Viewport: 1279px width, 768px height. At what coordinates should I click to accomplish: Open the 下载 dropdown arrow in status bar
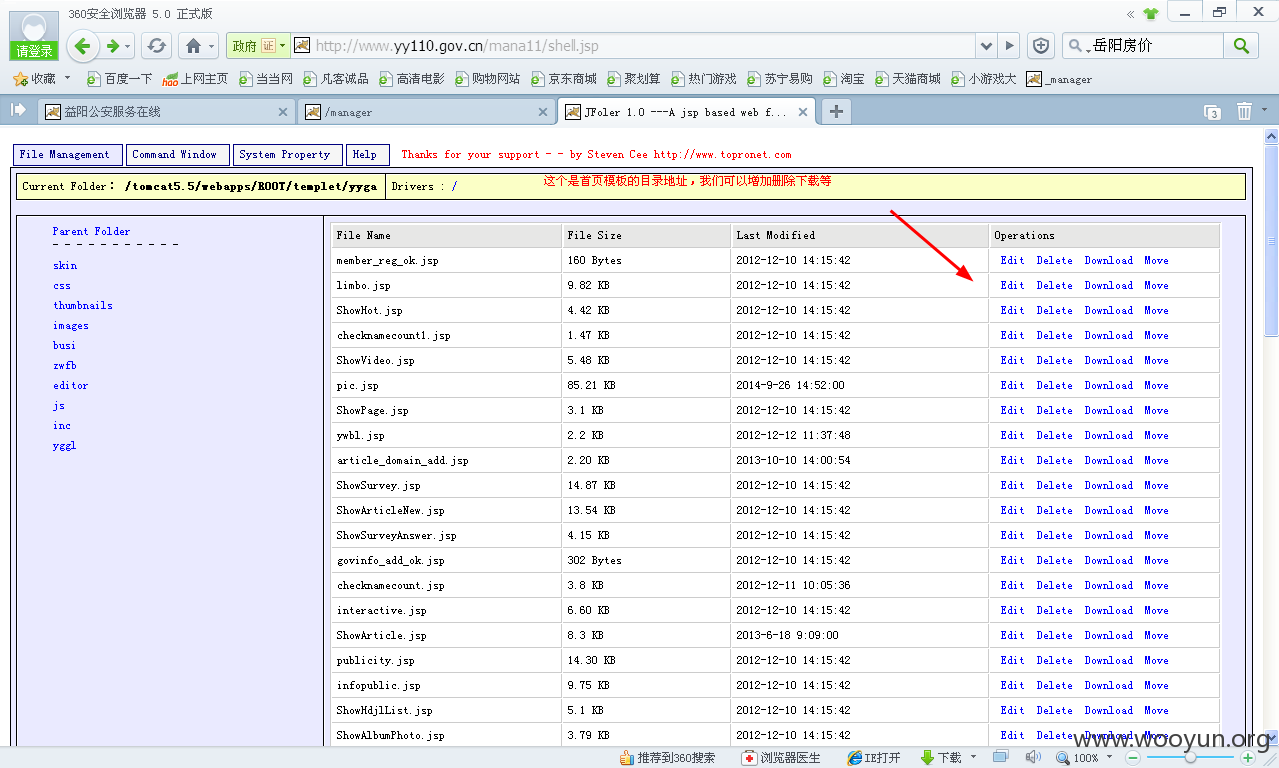tap(972, 758)
